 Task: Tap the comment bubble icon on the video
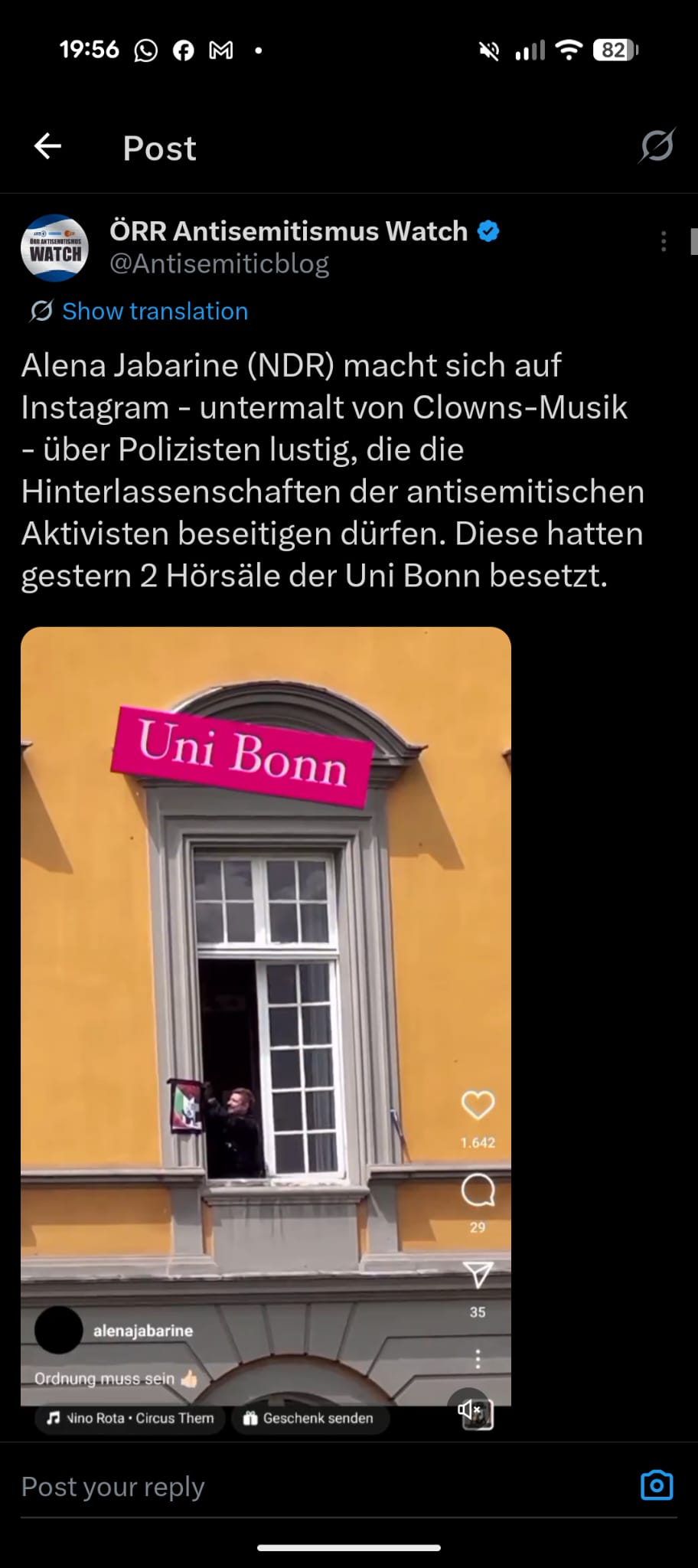pyautogui.click(x=478, y=1191)
